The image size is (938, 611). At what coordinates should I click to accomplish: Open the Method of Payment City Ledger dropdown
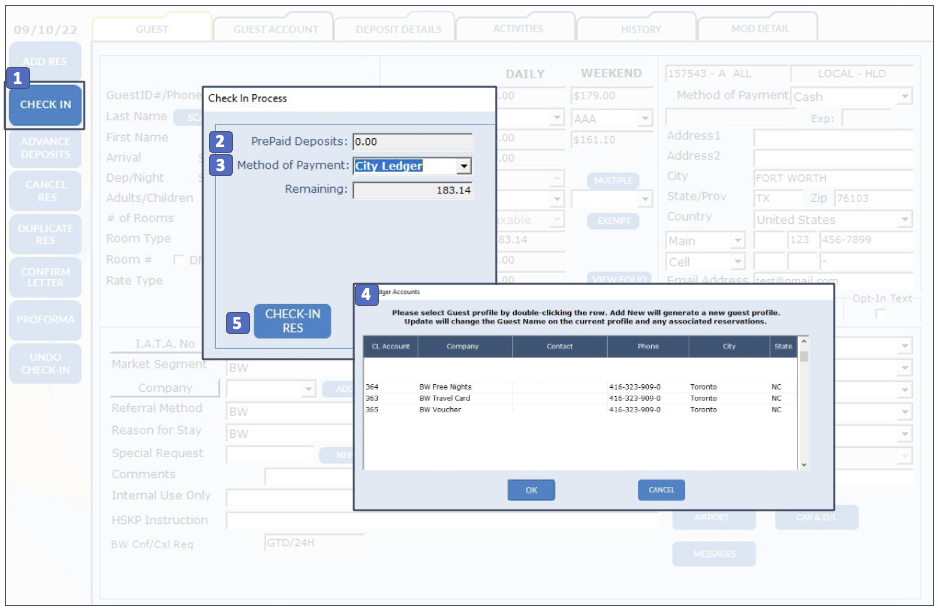click(x=463, y=166)
